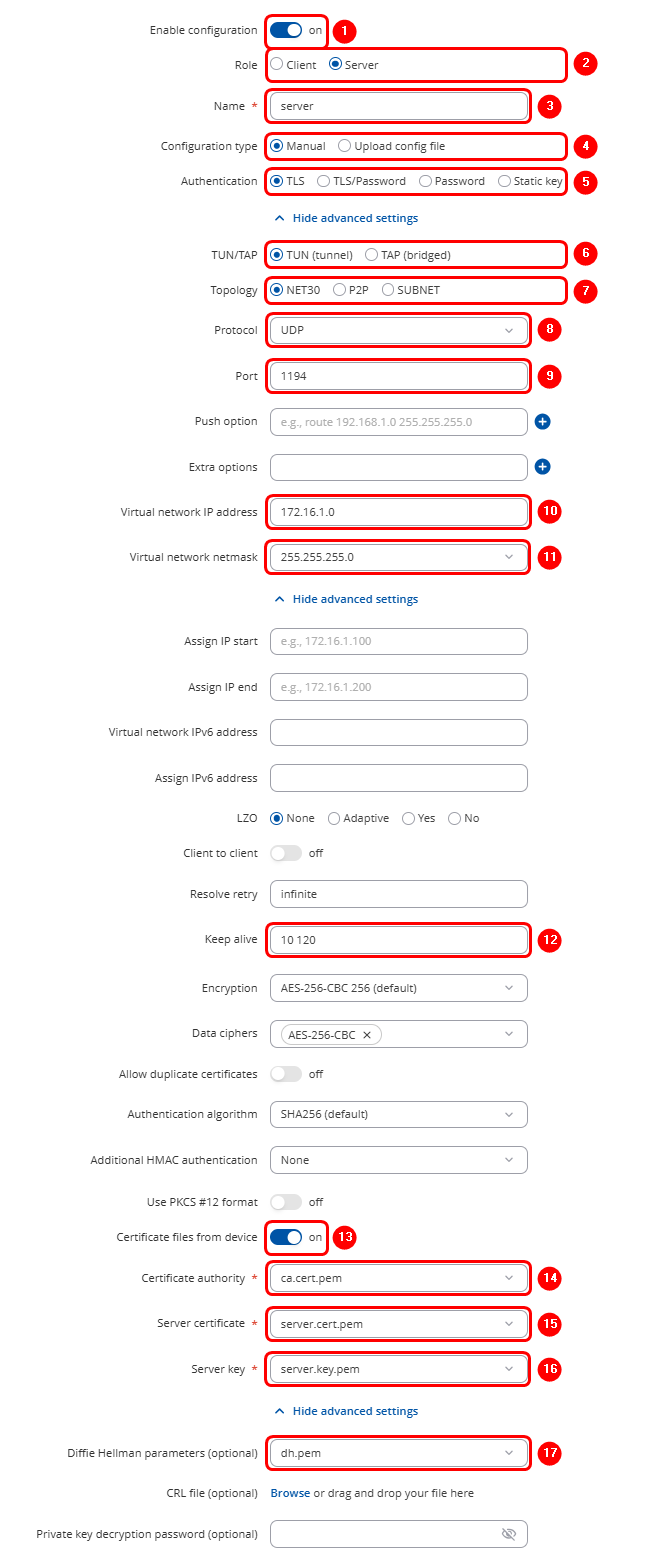Enable the Client to client switch
This screenshot has height=1557, width=647.
286,853
